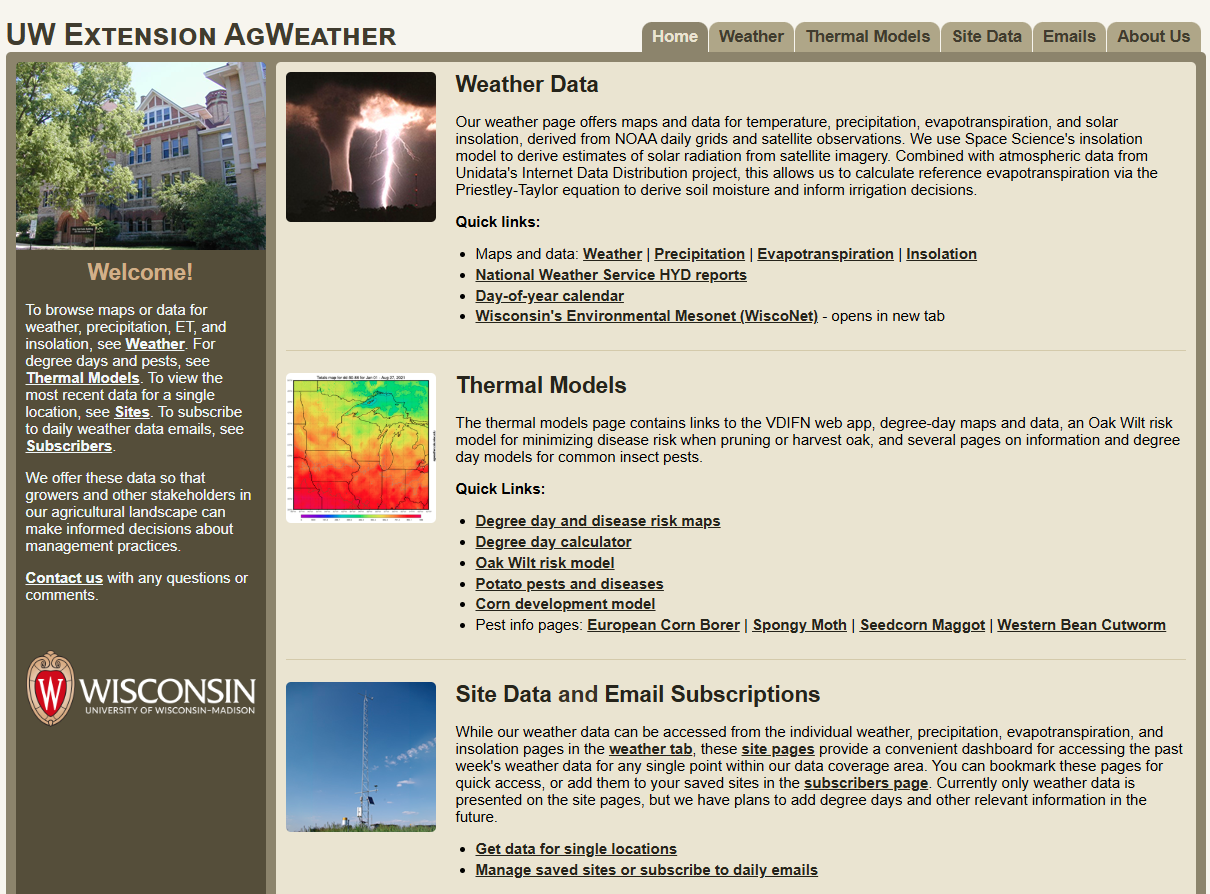
Task: Go to the Site Data tab
Action: click(x=986, y=37)
